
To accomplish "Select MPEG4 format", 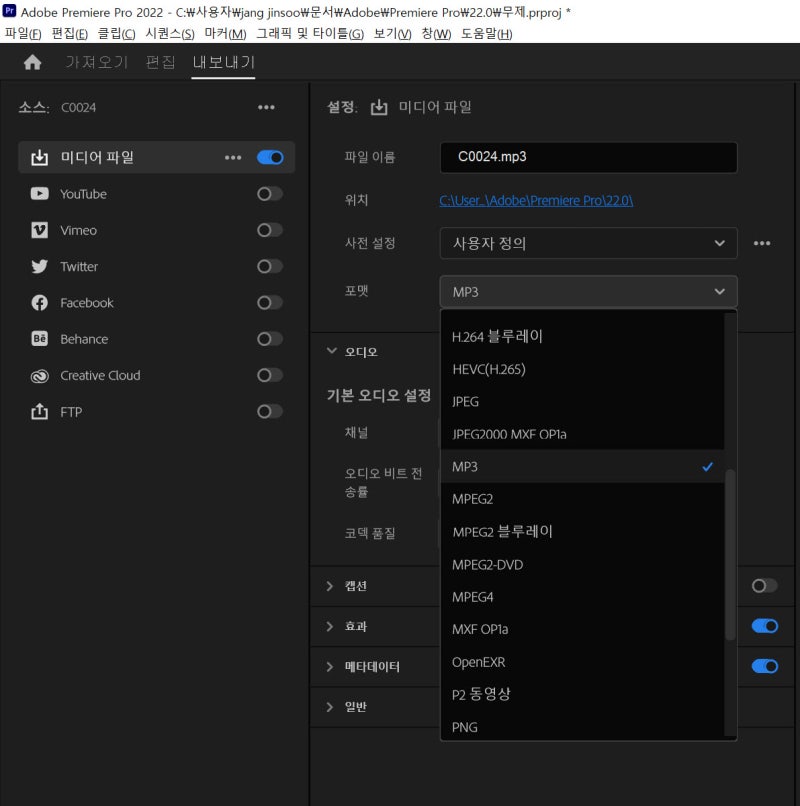I will click(583, 597).
